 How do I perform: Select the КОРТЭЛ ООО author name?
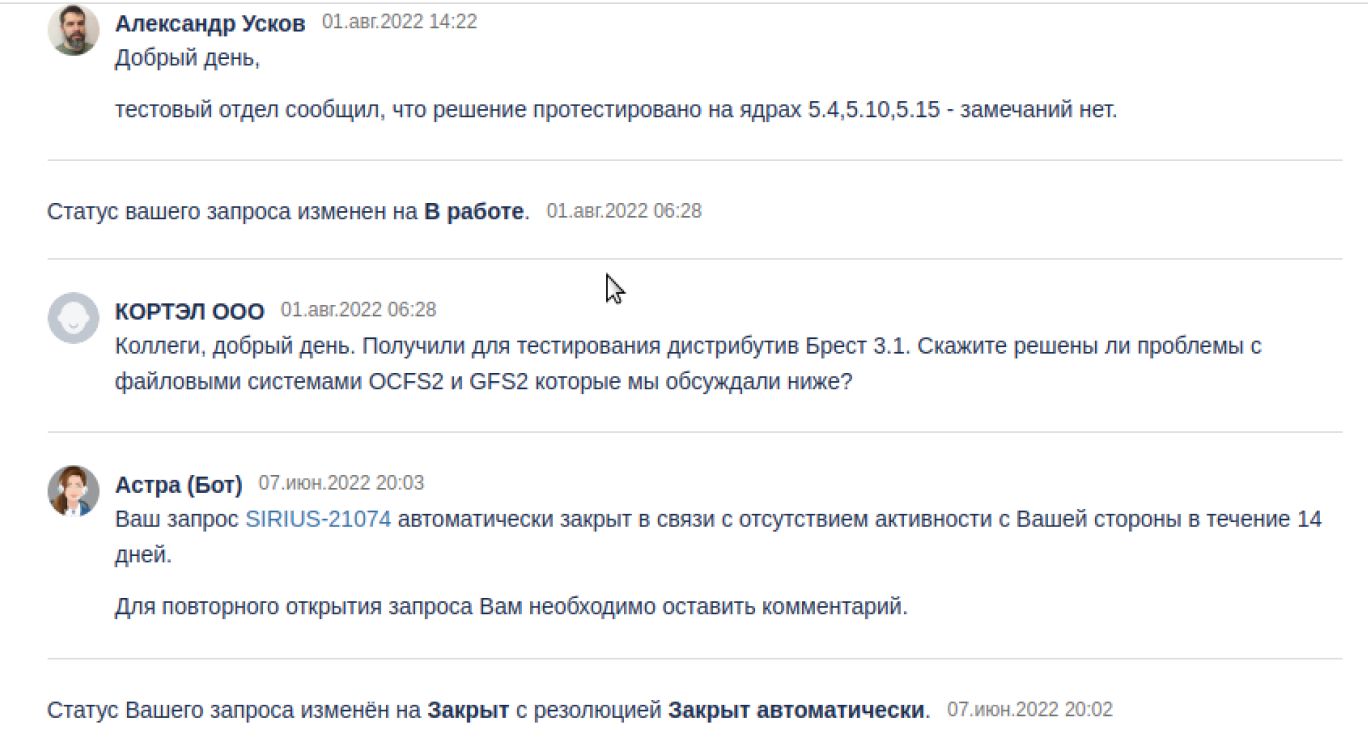click(x=190, y=311)
